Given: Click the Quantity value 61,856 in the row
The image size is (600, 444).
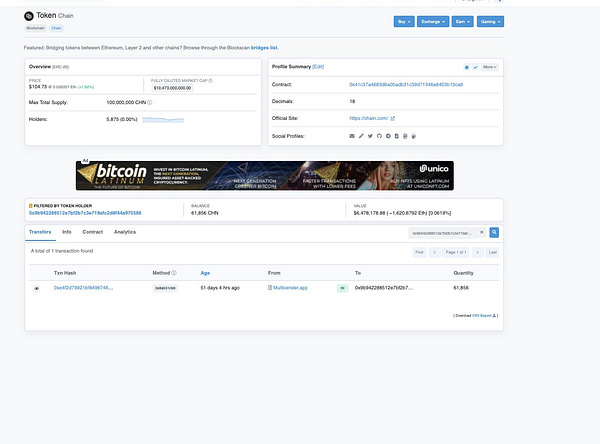Looking at the screenshot, I should 461,288.
